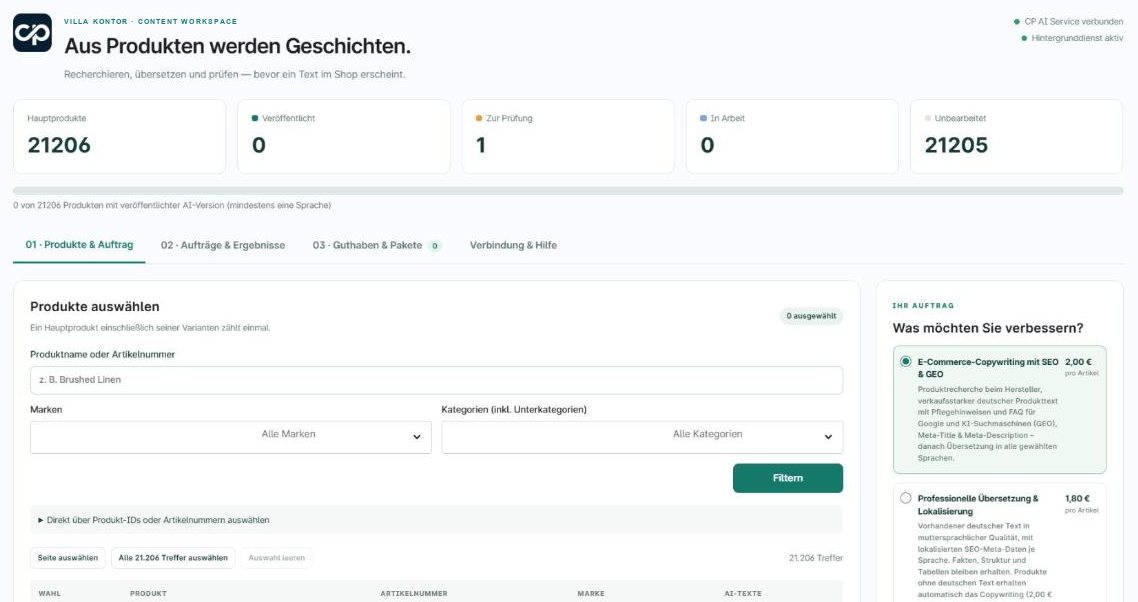
Task: Open the 02 · Aufträge & Ergebnisse tab
Action: click(223, 245)
